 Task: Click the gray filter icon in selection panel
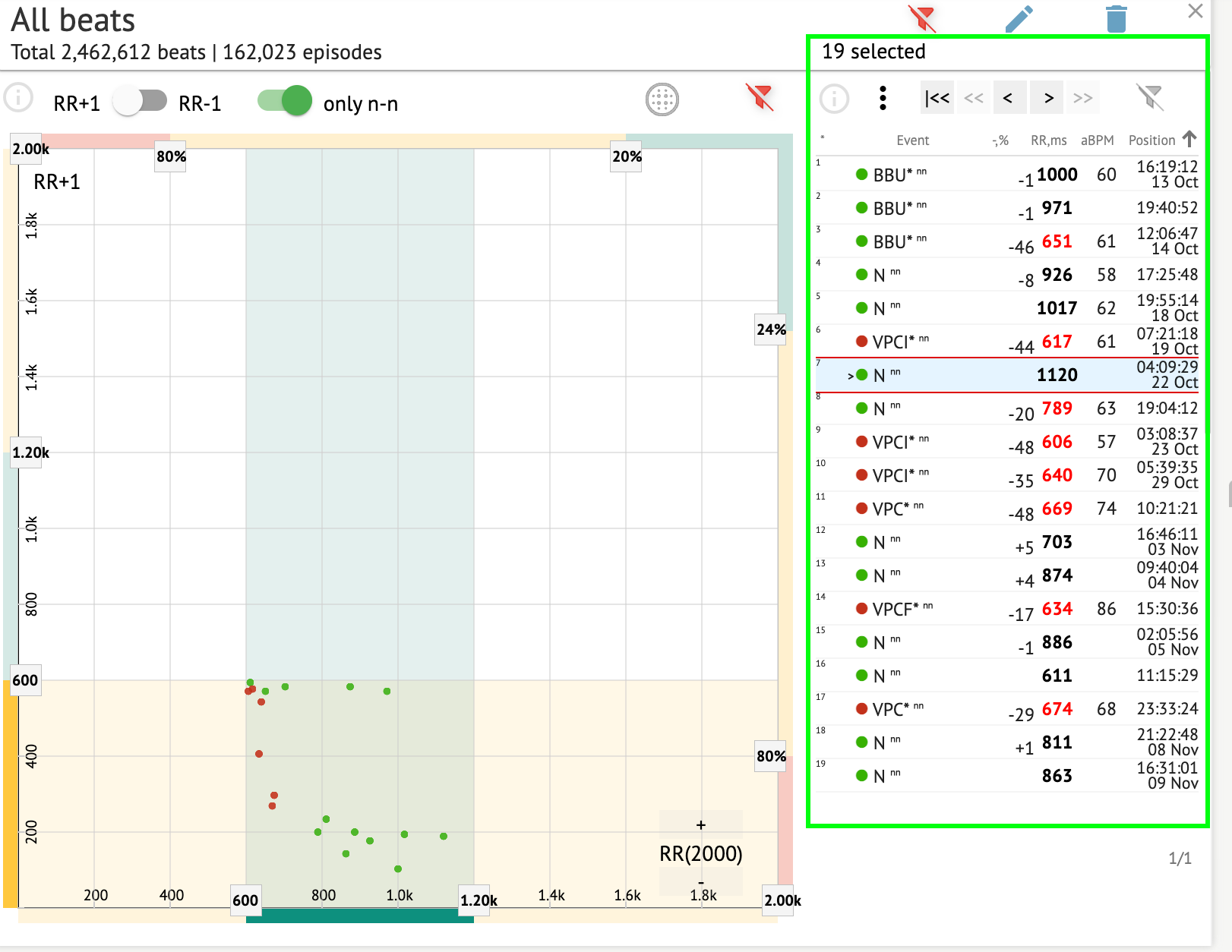pos(1149,97)
